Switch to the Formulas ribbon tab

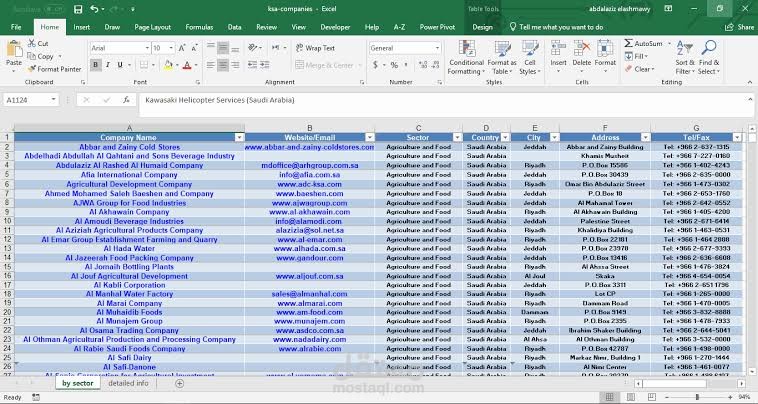pyautogui.click(x=199, y=27)
